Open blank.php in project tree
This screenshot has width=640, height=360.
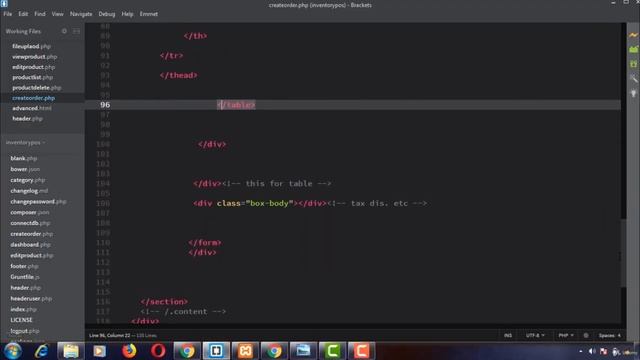click(23, 158)
